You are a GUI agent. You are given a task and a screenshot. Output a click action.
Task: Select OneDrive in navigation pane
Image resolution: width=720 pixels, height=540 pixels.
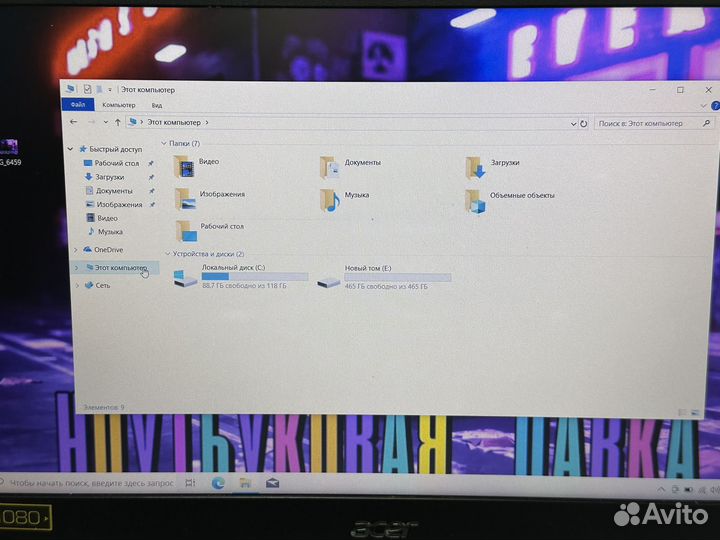click(108, 250)
